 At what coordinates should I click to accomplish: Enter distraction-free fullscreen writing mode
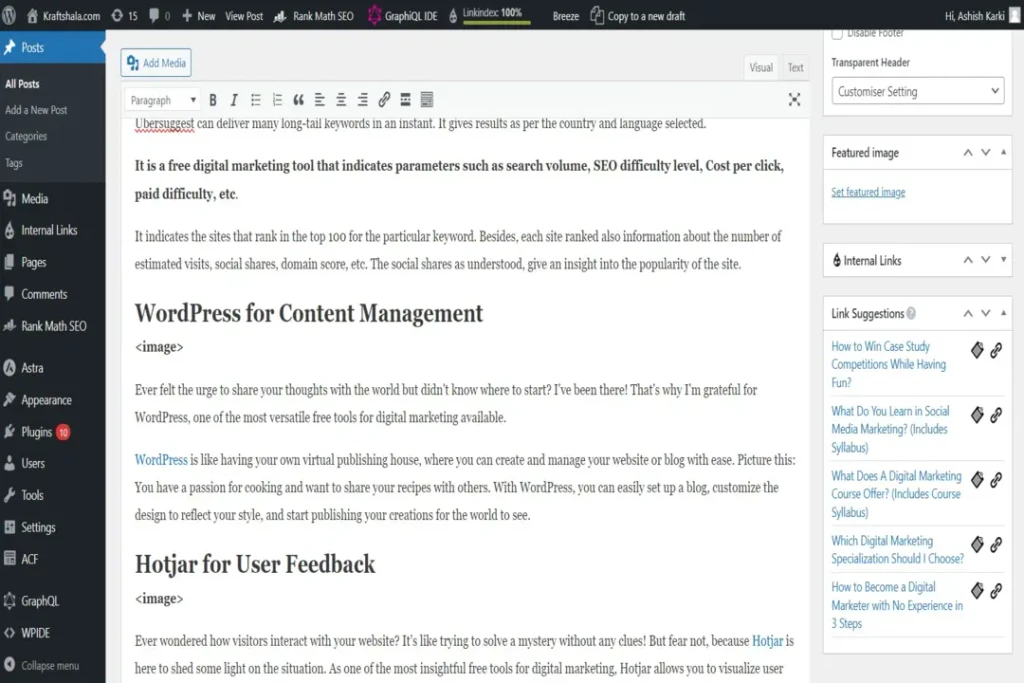click(x=794, y=99)
